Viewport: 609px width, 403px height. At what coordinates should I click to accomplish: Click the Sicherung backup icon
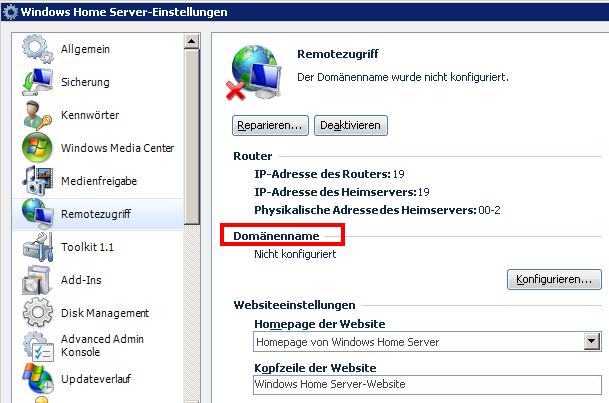(x=37, y=82)
